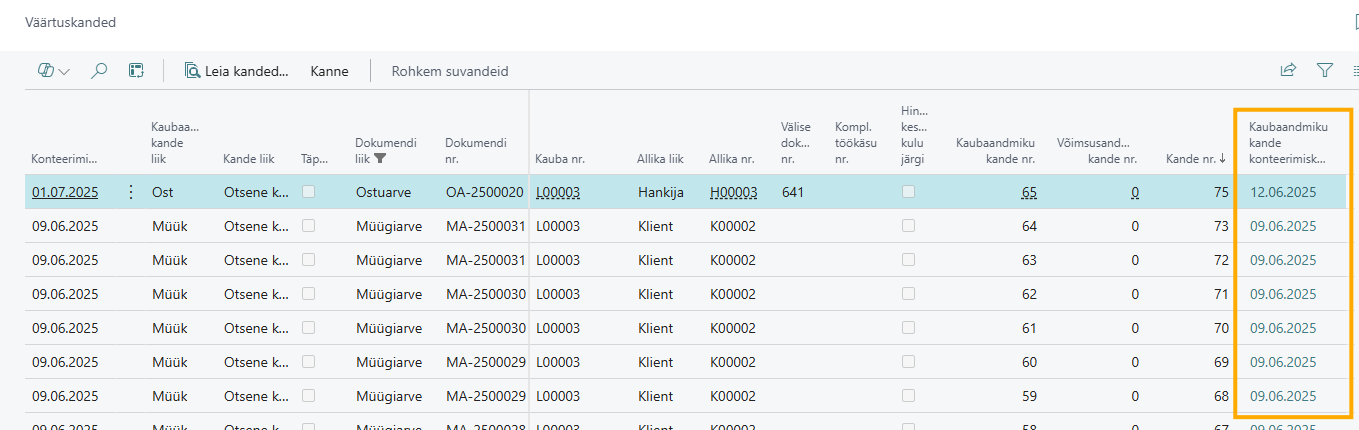This screenshot has height=430, width=1359.
Task: Click the Kauba nr. L00003 link in first row
Action: 558,192
